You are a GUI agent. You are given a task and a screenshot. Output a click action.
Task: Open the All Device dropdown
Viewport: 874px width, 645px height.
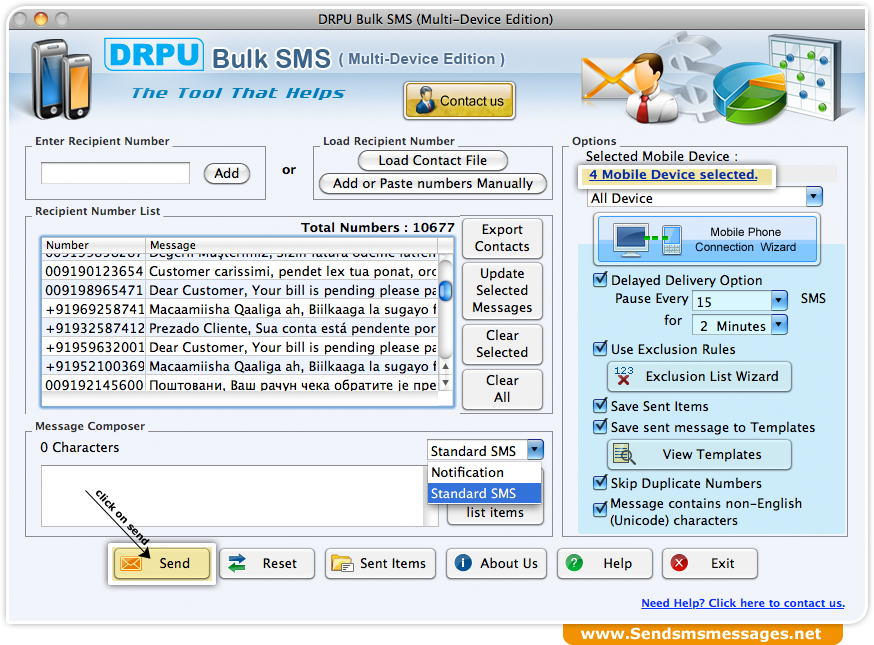click(x=814, y=197)
